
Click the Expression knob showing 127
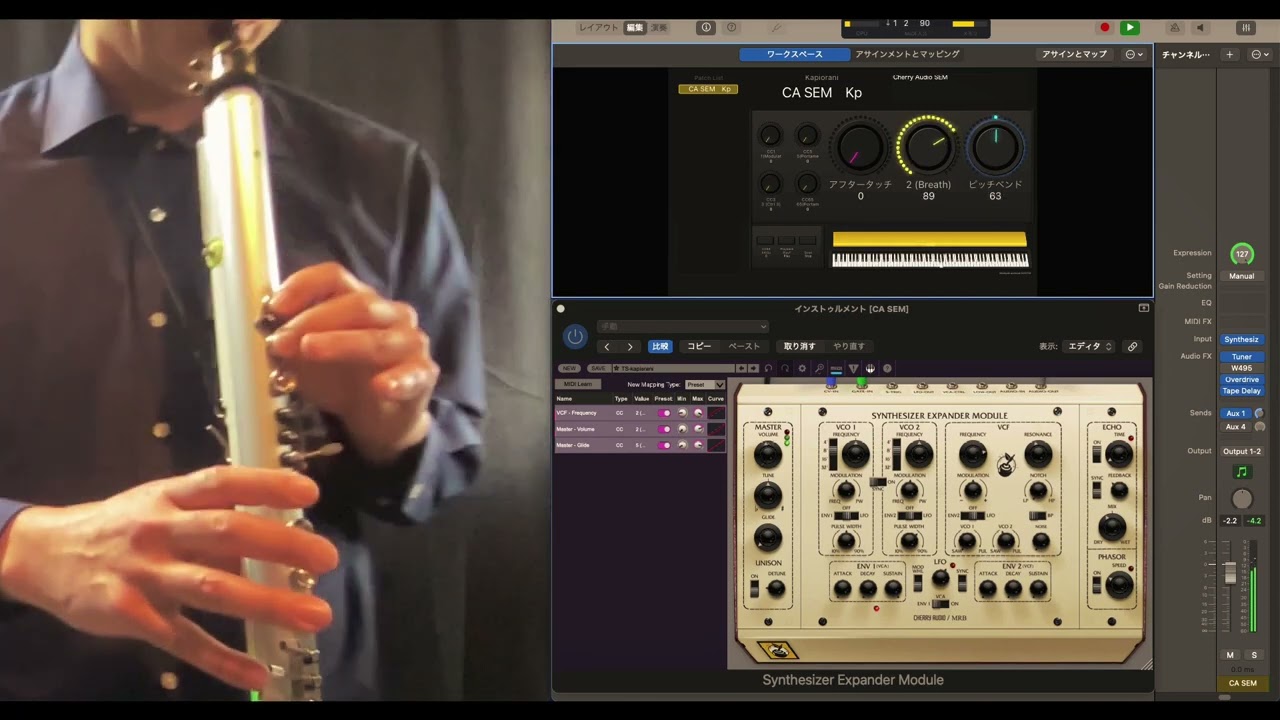coord(1242,254)
